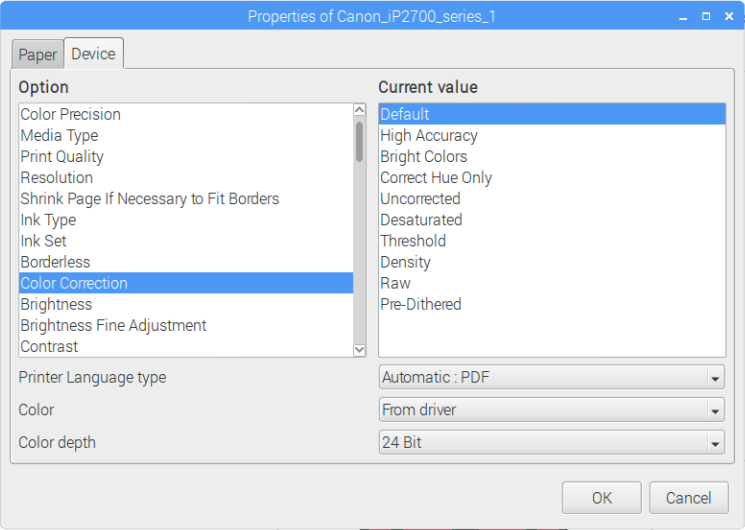Choose Threshold value
This screenshot has height=530, width=745.
552,241
